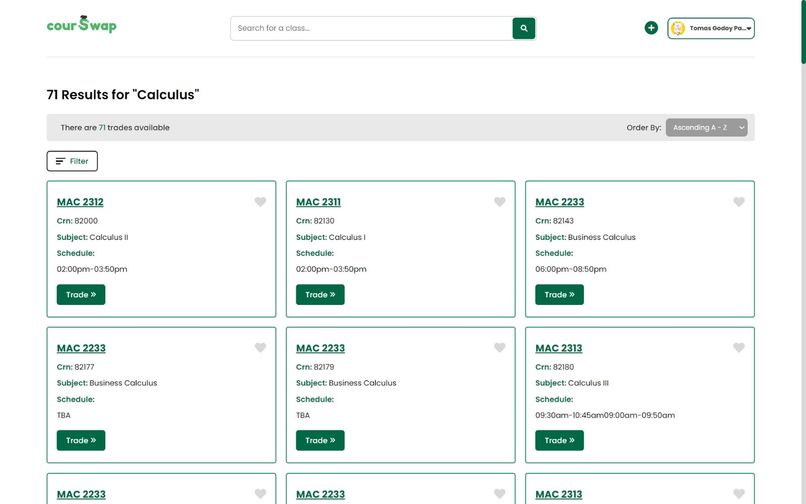Open MAC 2233 link with Crn 82143
Screen dimensions: 806x504
coord(560,202)
